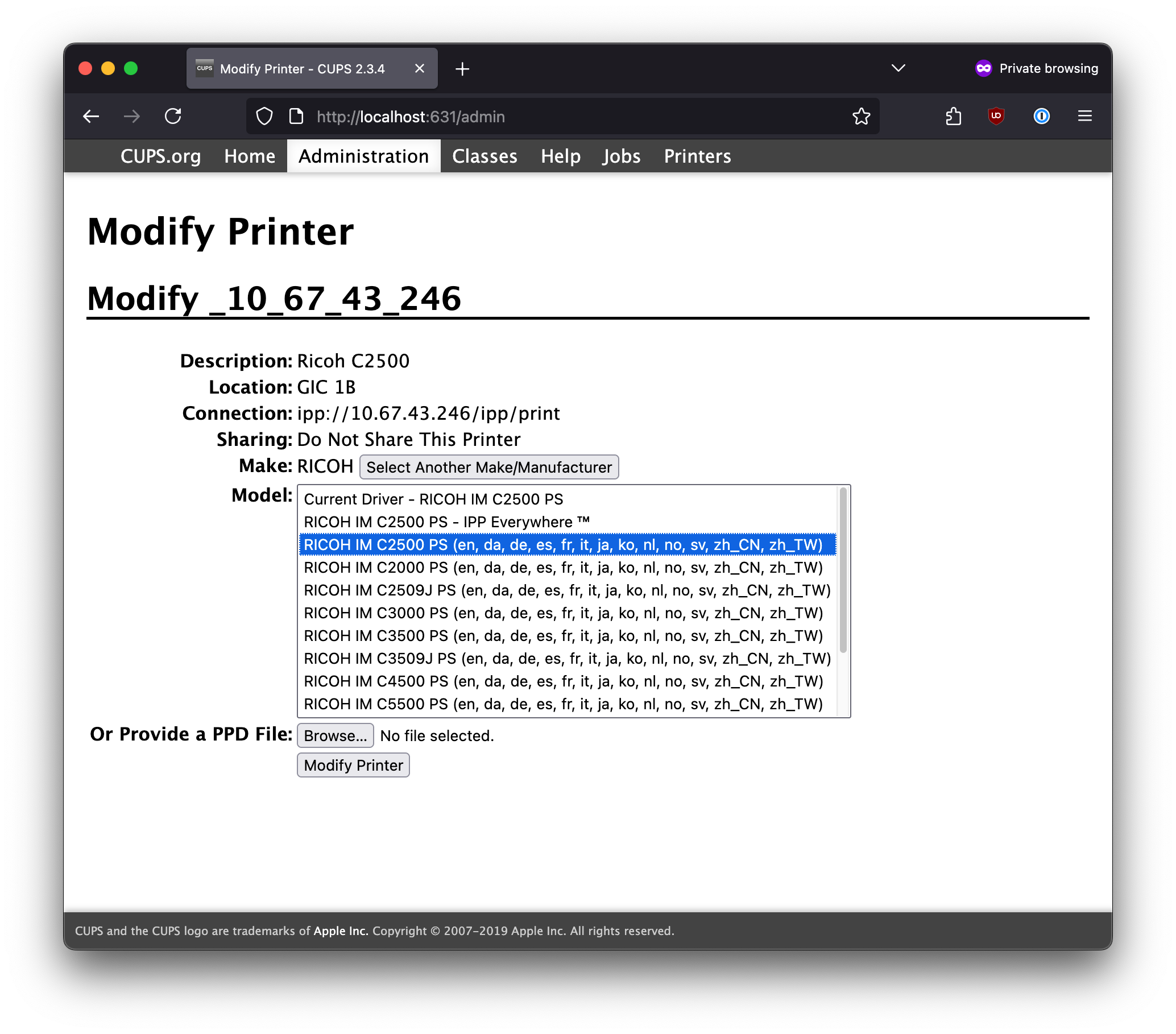Switch to the Classes tab

(x=485, y=156)
